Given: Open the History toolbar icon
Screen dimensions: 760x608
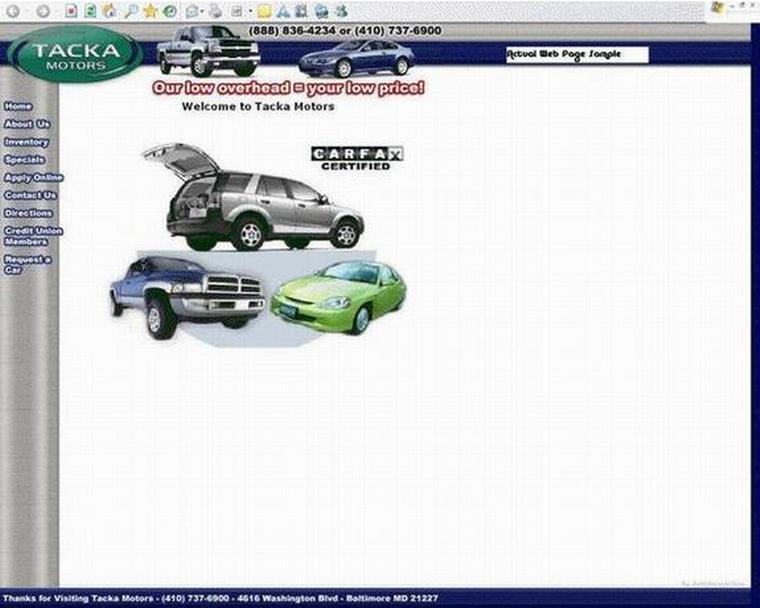Looking at the screenshot, I should click(170, 11).
